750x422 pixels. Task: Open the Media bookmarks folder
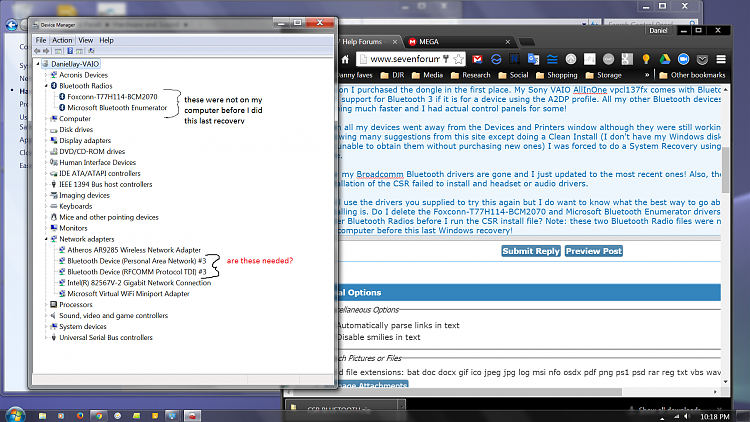point(427,75)
